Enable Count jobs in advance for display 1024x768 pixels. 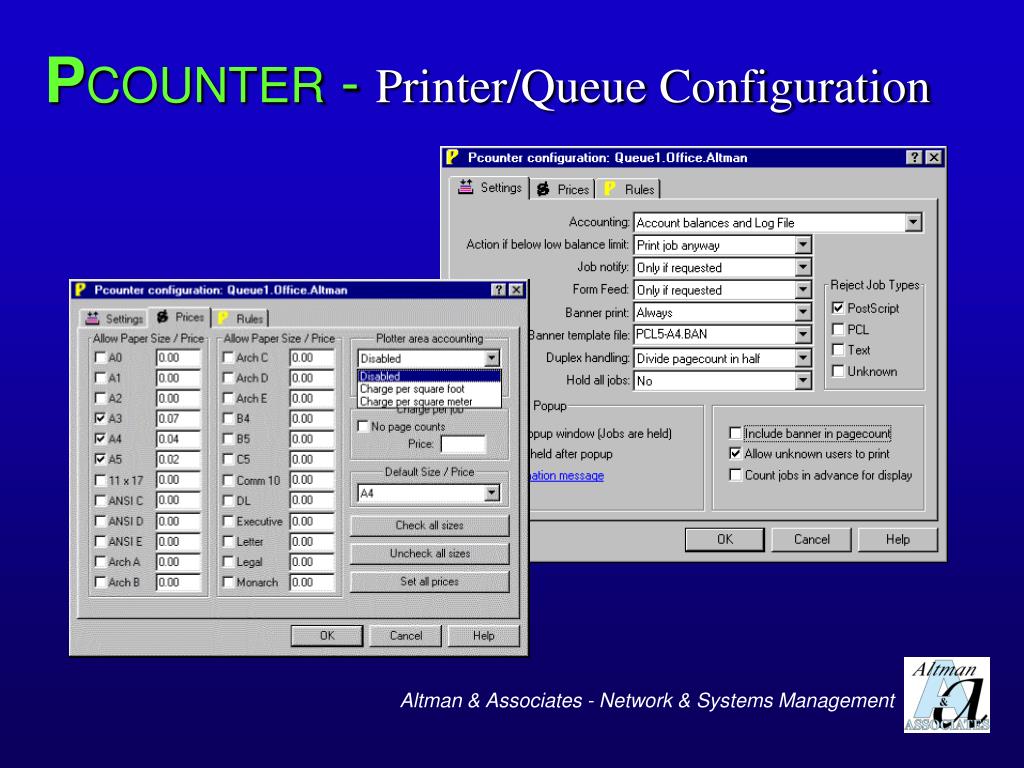(x=735, y=475)
